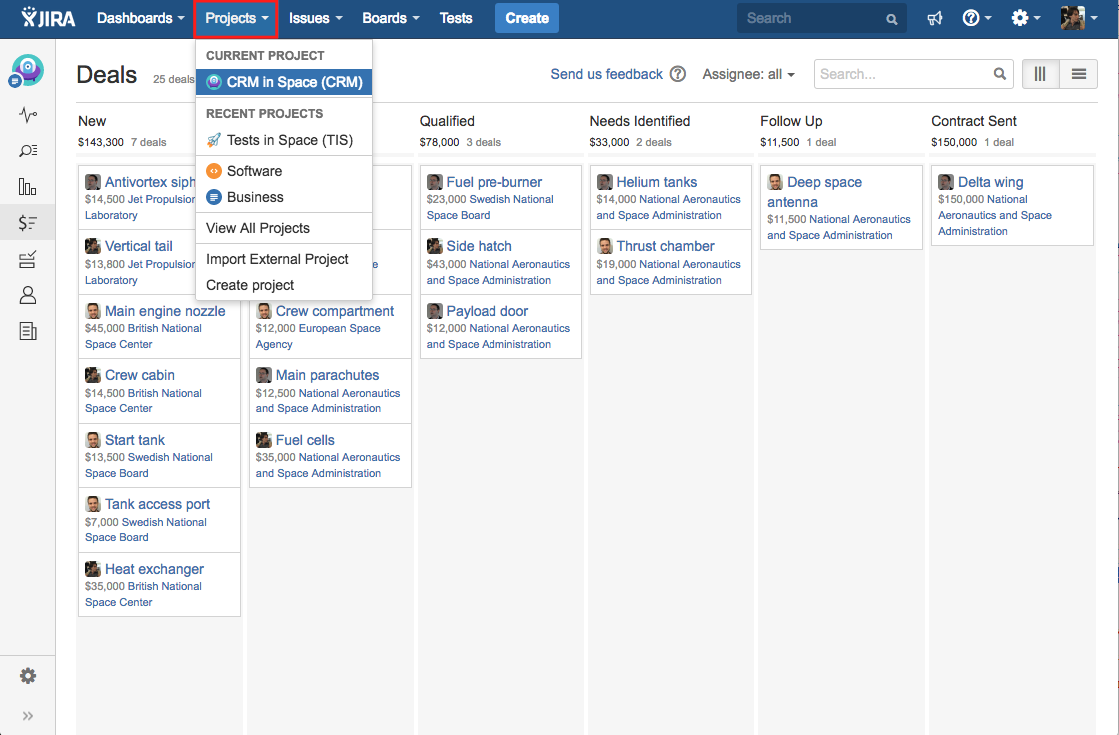The height and width of the screenshot is (735, 1119).
Task: Open the Start tank deal
Action: [x=135, y=440]
